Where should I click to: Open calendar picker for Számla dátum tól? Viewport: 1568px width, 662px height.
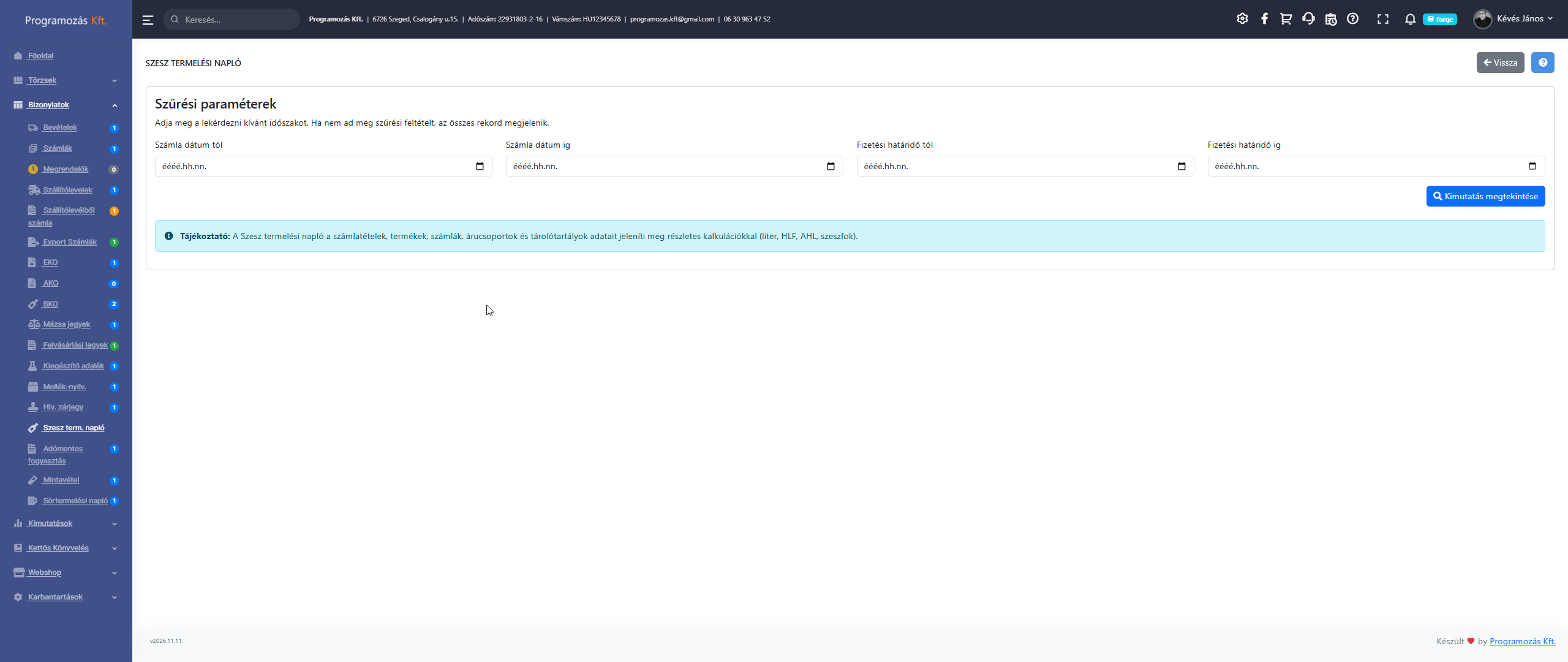click(x=480, y=166)
